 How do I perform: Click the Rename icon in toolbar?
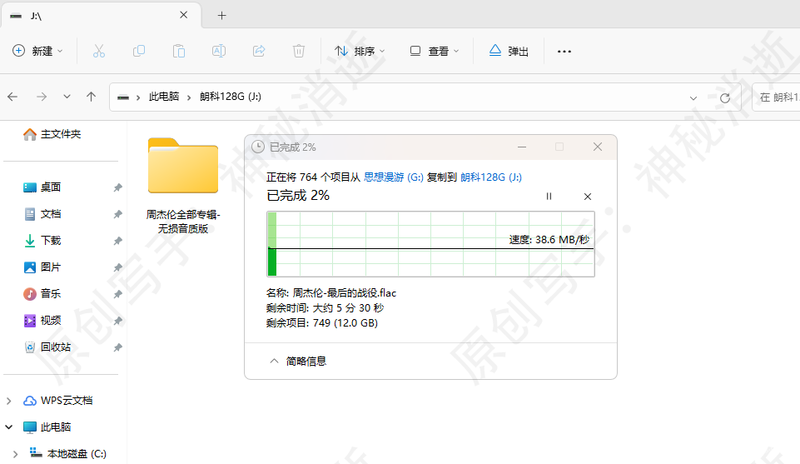click(x=219, y=51)
